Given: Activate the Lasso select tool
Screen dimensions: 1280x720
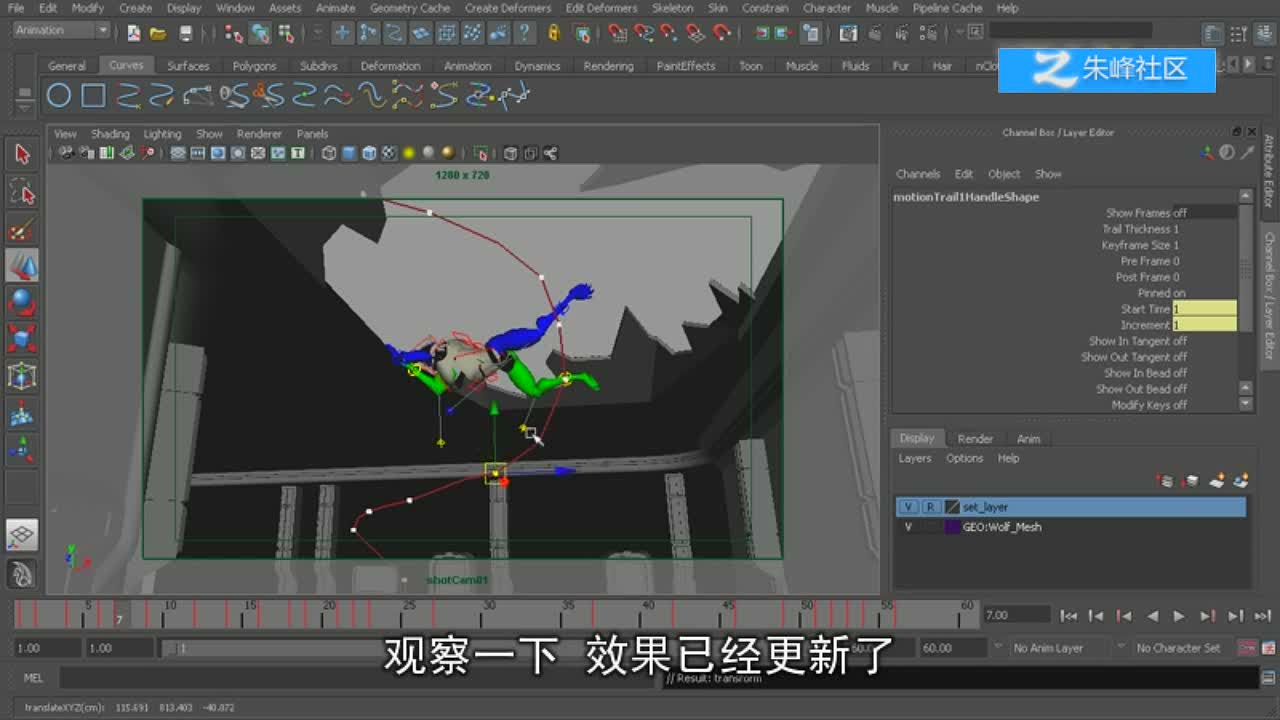Looking at the screenshot, I should [x=22, y=191].
